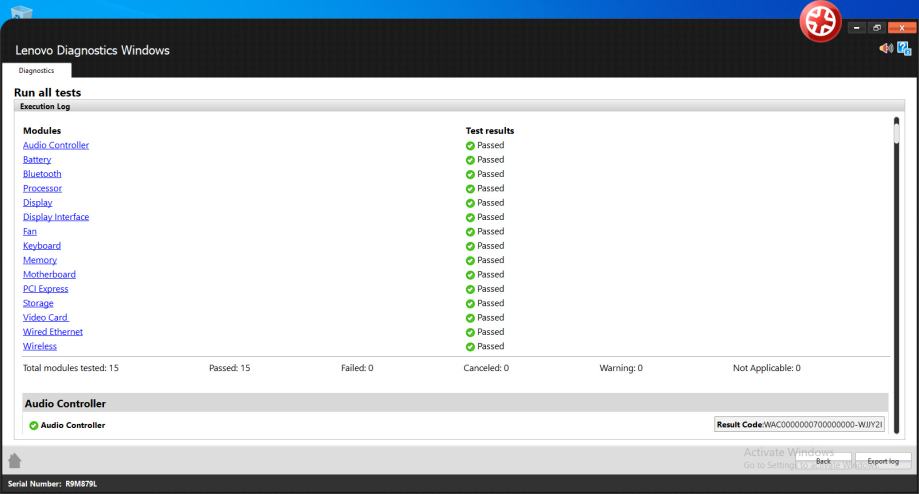Click the Result Code field

(x=799, y=424)
